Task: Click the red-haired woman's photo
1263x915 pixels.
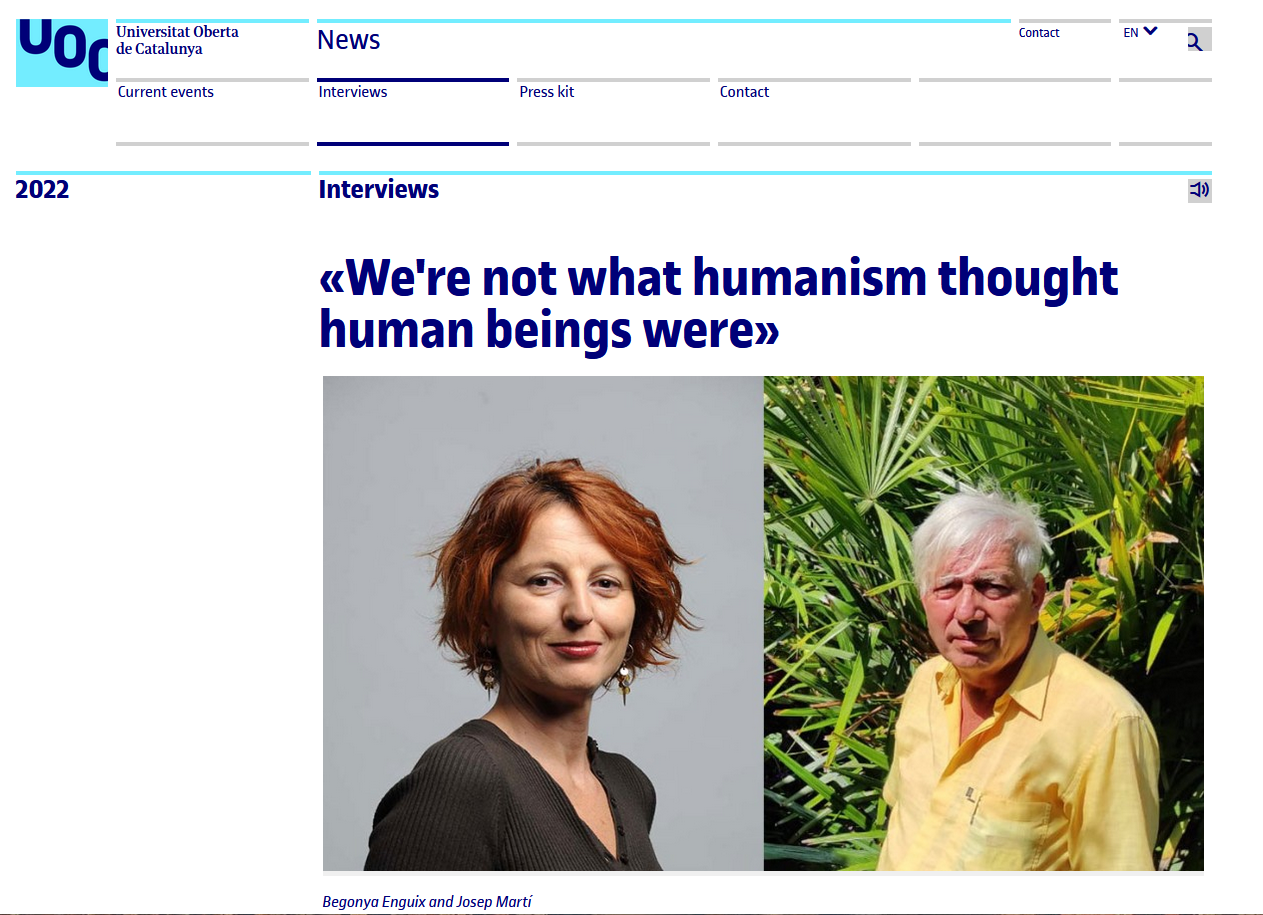Action: coord(543,623)
